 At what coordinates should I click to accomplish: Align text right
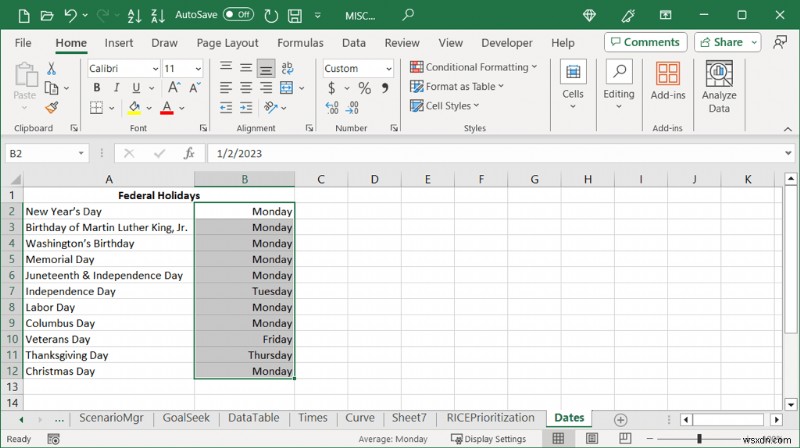pyautogui.click(x=266, y=88)
